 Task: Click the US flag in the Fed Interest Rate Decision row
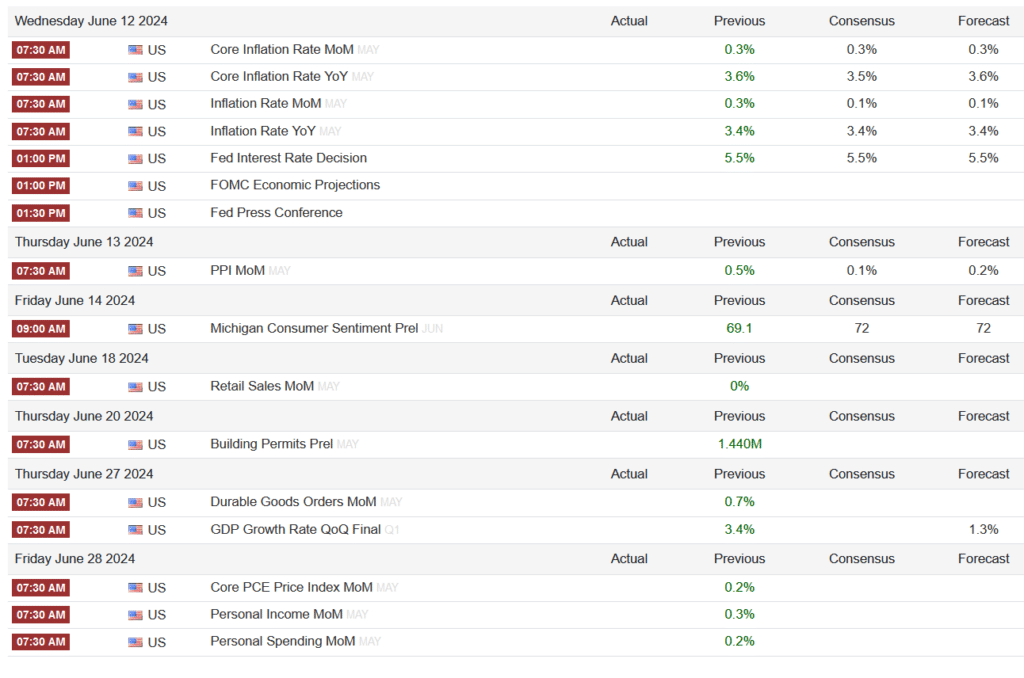(x=135, y=159)
